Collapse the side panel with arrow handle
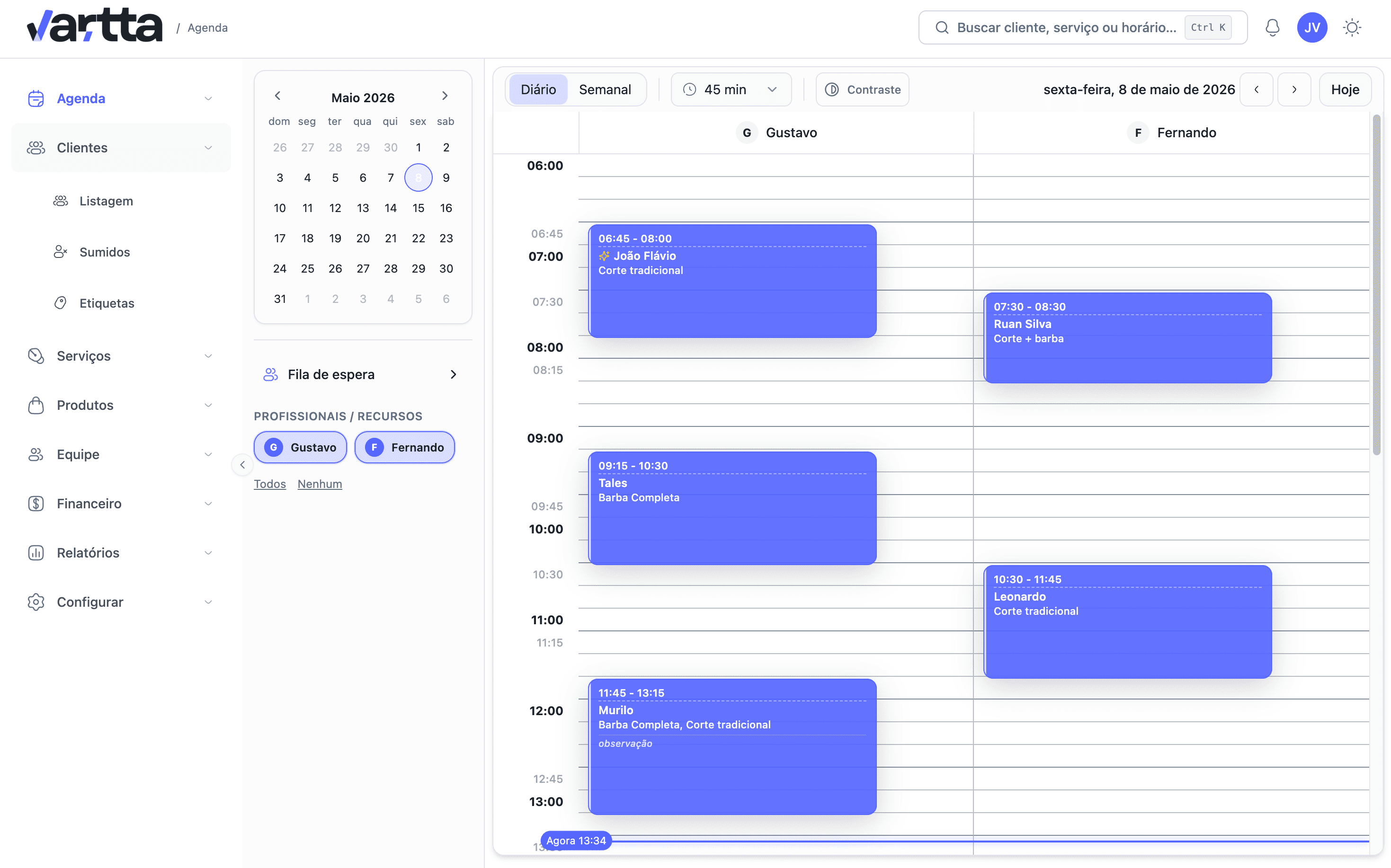 [242, 465]
